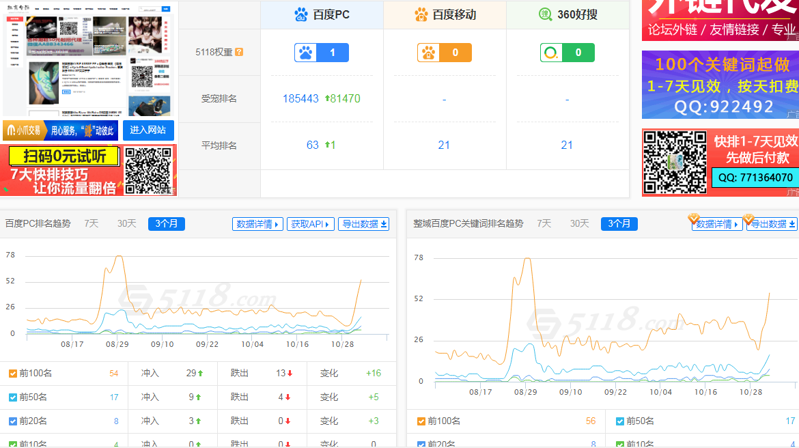Image resolution: width=799 pixels, height=448 pixels.
Task: Click the 360好搜 green search icon
Action: 545,14
